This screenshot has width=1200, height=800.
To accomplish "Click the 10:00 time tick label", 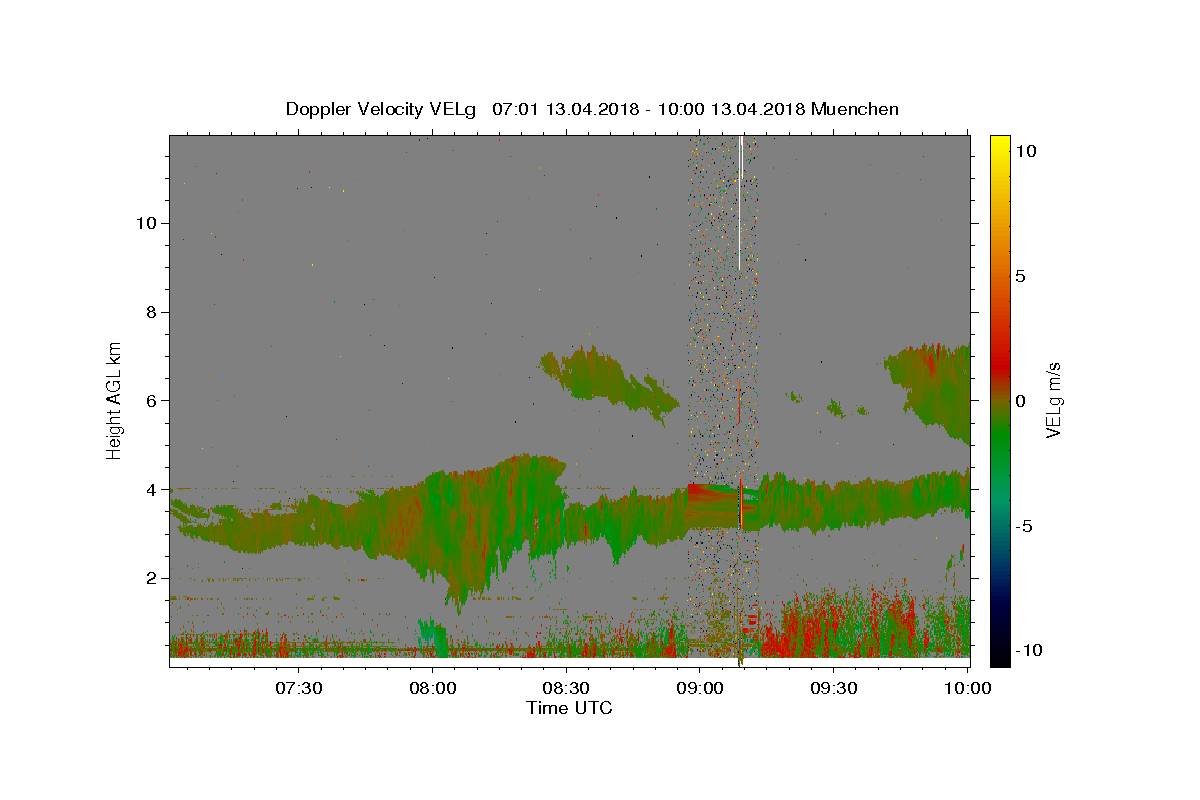I will (x=966, y=689).
